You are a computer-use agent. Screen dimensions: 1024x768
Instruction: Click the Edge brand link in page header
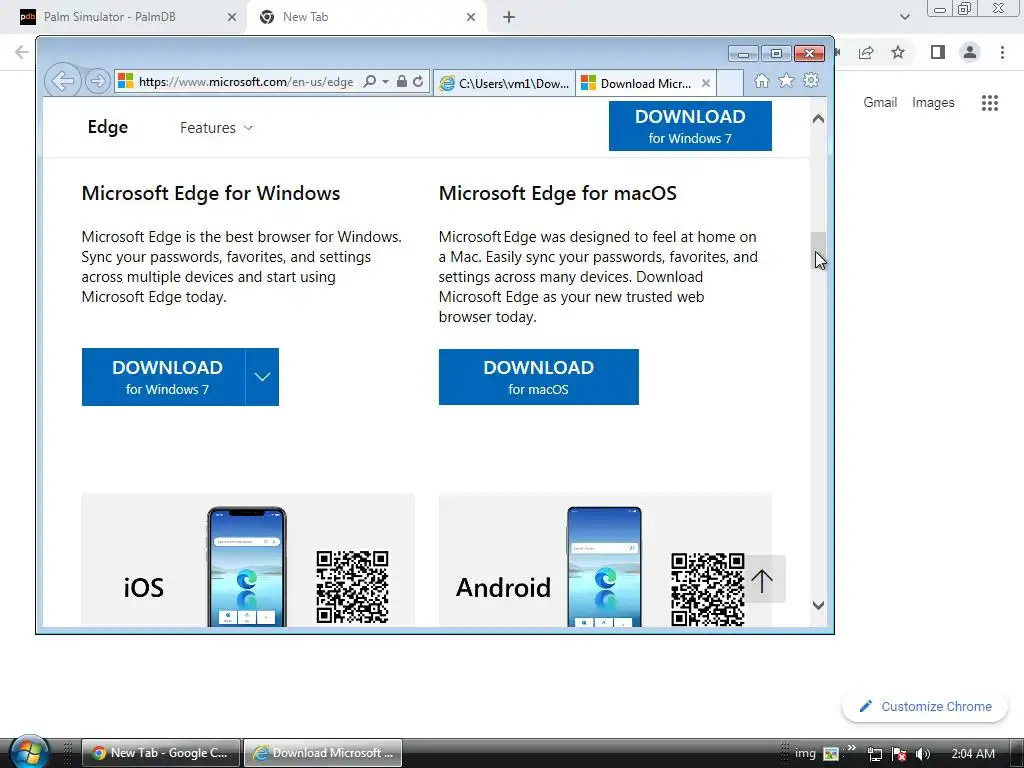pyautogui.click(x=108, y=127)
